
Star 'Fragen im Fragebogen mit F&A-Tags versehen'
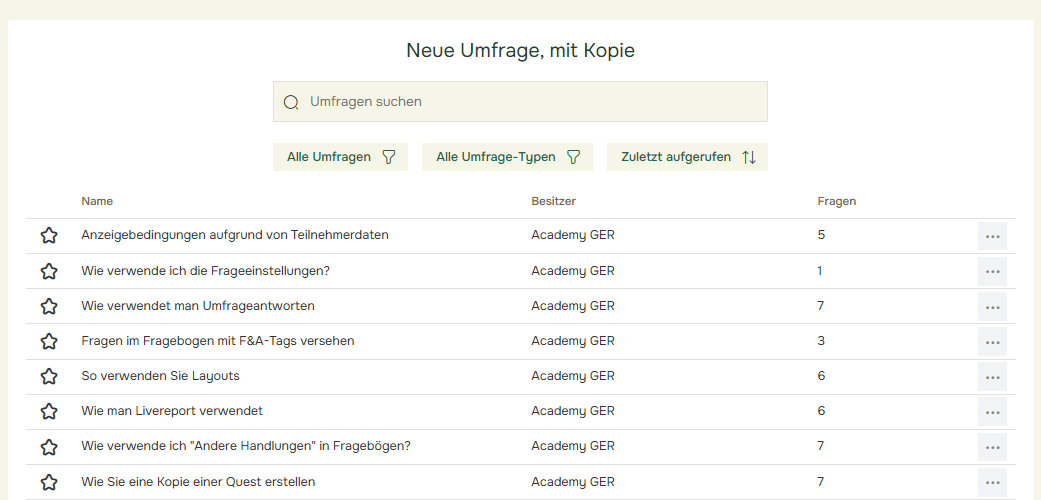[x=48, y=341]
